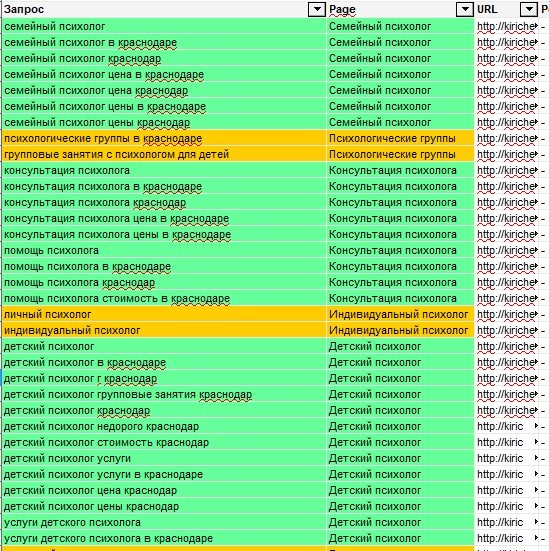
Task: Click the 'консультация психолога краснодар' cell
Action: [164, 202]
